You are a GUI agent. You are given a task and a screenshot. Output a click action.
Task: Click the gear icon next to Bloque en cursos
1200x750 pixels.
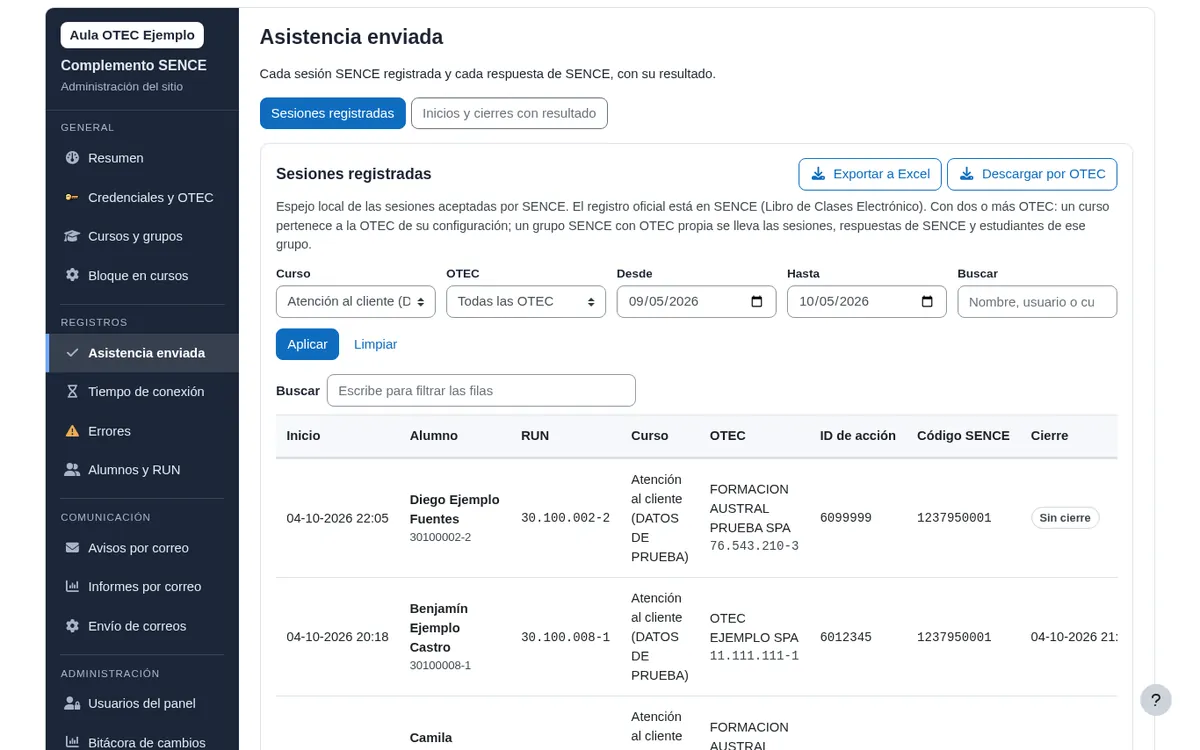pos(72,275)
